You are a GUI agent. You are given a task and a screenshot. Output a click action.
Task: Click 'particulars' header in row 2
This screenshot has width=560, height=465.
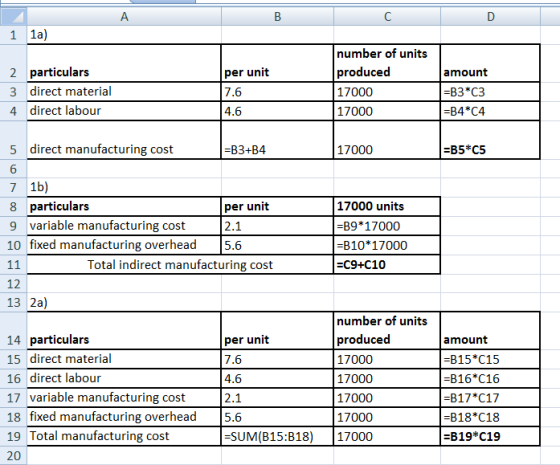pos(124,63)
